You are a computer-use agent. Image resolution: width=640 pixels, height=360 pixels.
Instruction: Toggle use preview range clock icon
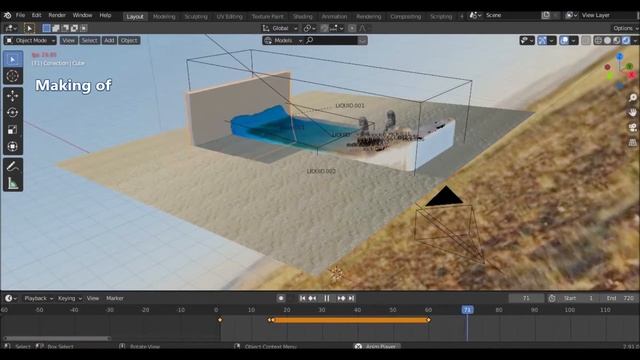coord(552,298)
